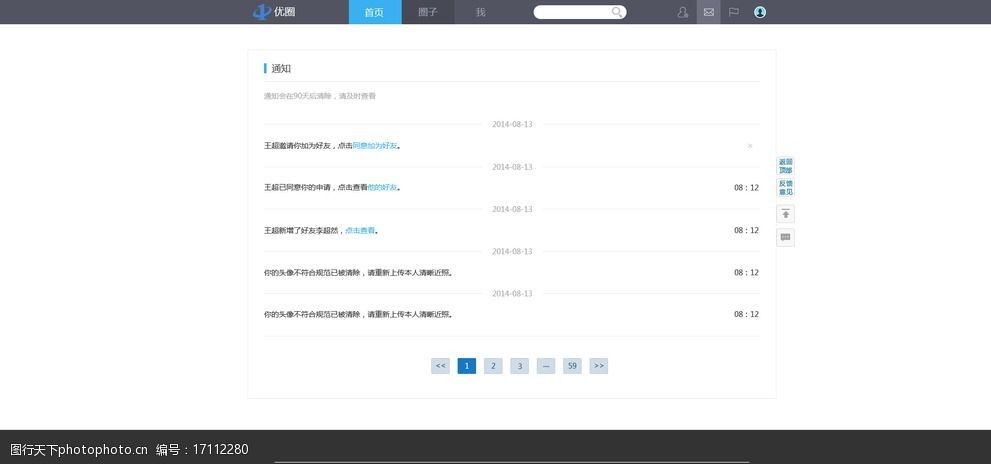Go to the 我 tab
Viewport: 991px width, 464px height.
(480, 12)
